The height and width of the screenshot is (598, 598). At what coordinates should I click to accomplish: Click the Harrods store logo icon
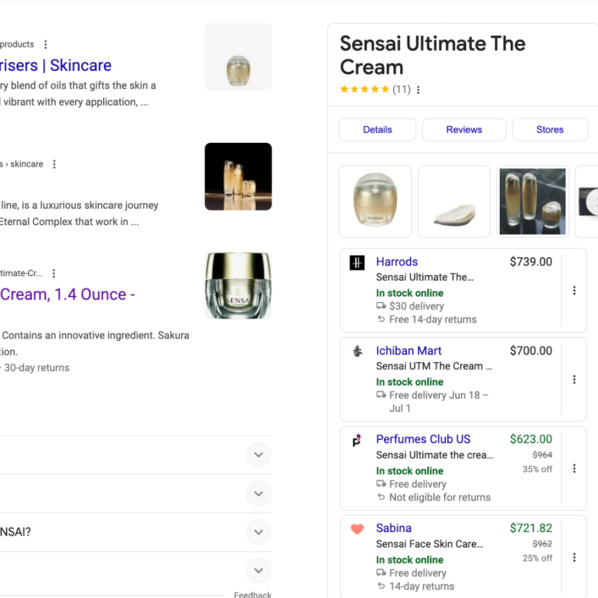(357, 263)
